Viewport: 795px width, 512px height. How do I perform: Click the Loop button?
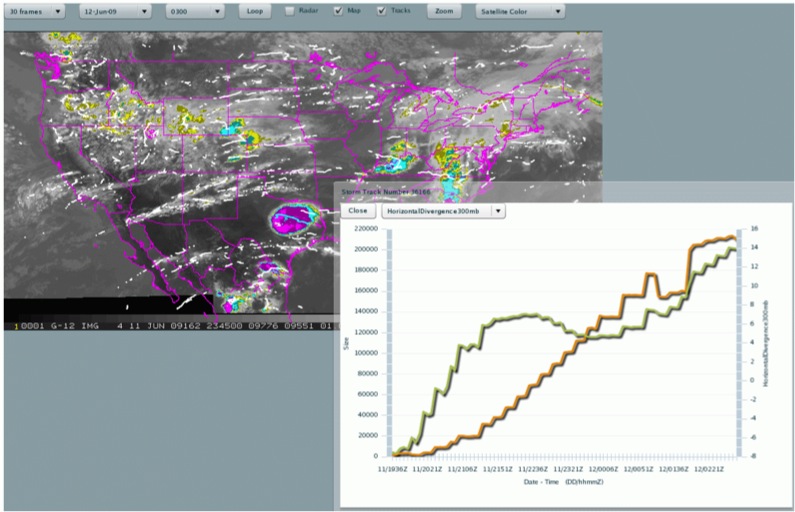pos(255,12)
